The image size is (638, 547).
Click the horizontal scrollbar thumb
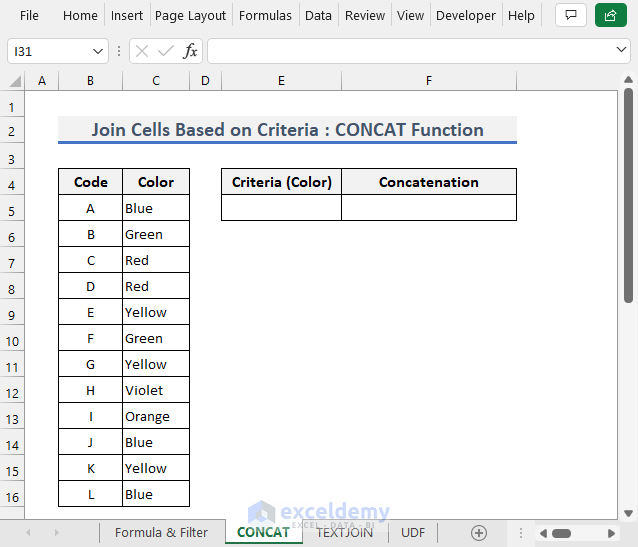coord(561,533)
